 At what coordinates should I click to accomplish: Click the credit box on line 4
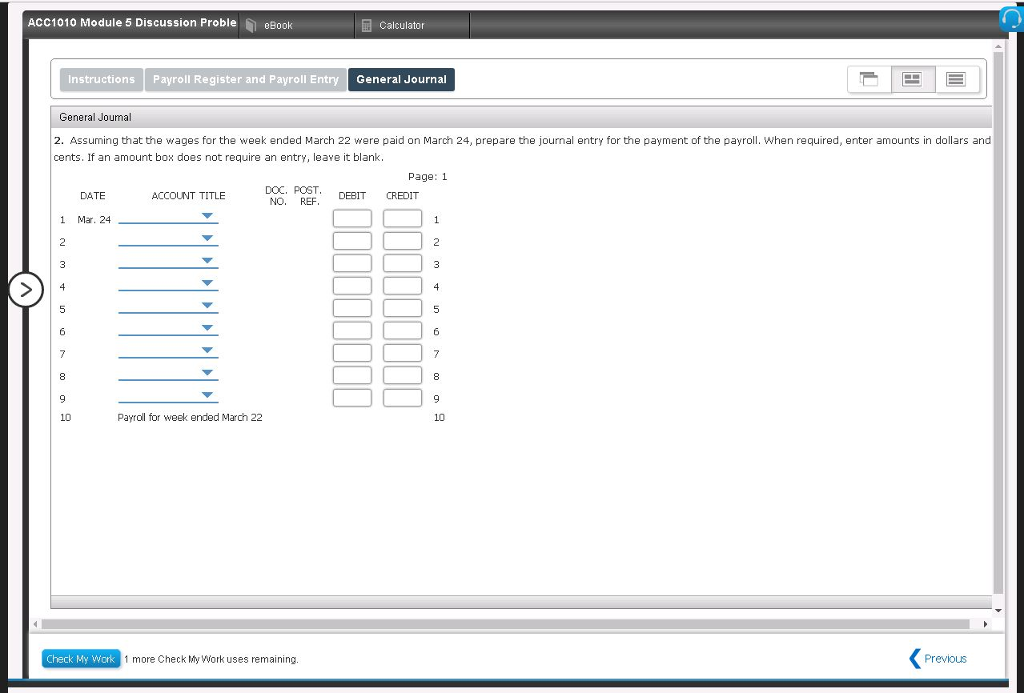[402, 285]
